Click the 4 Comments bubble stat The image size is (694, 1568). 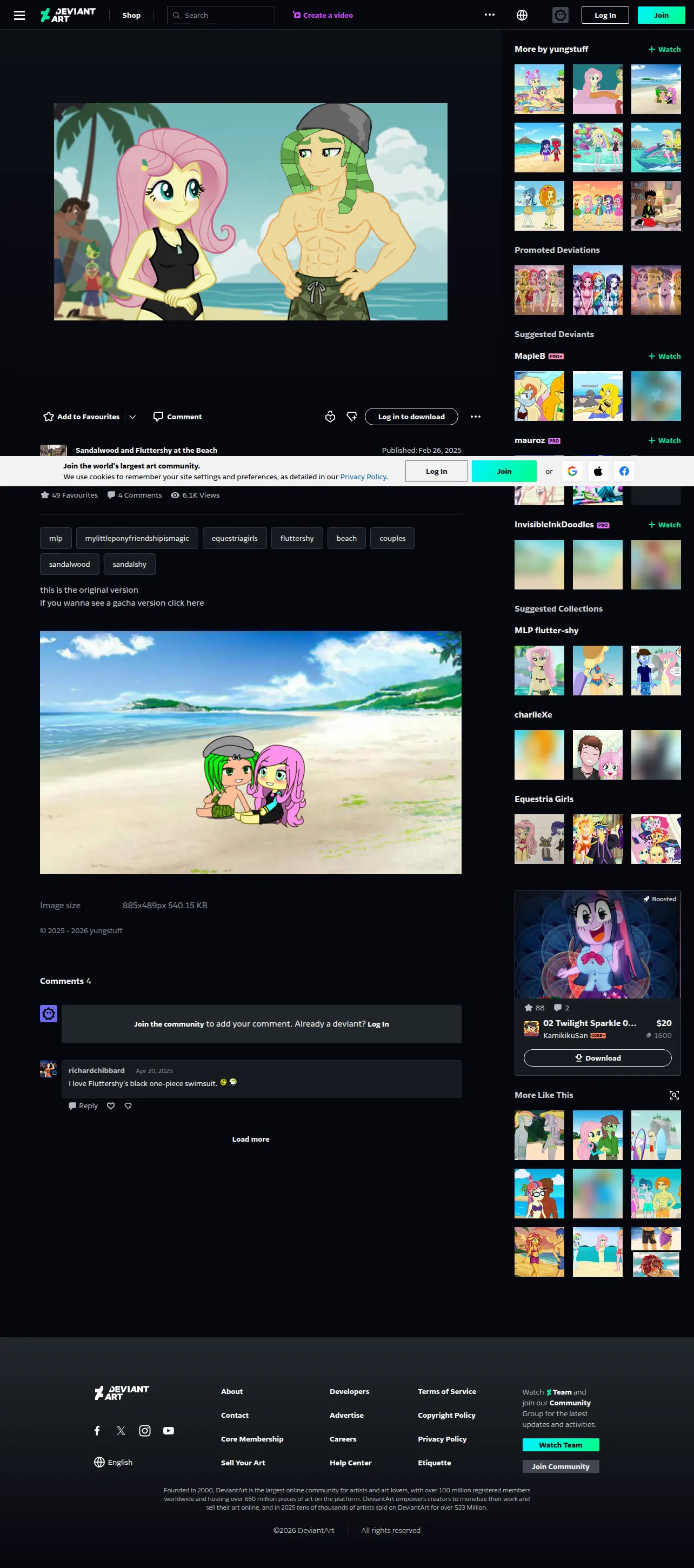point(135,495)
